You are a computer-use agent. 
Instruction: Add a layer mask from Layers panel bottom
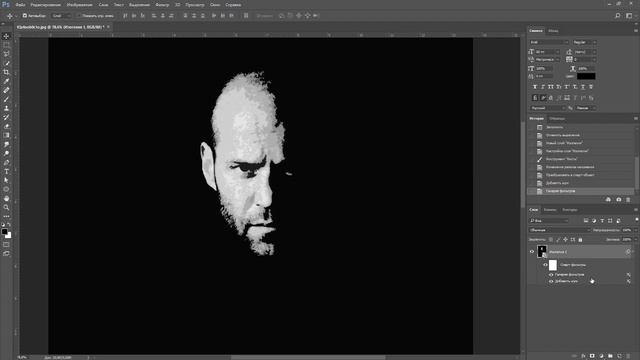(592, 356)
